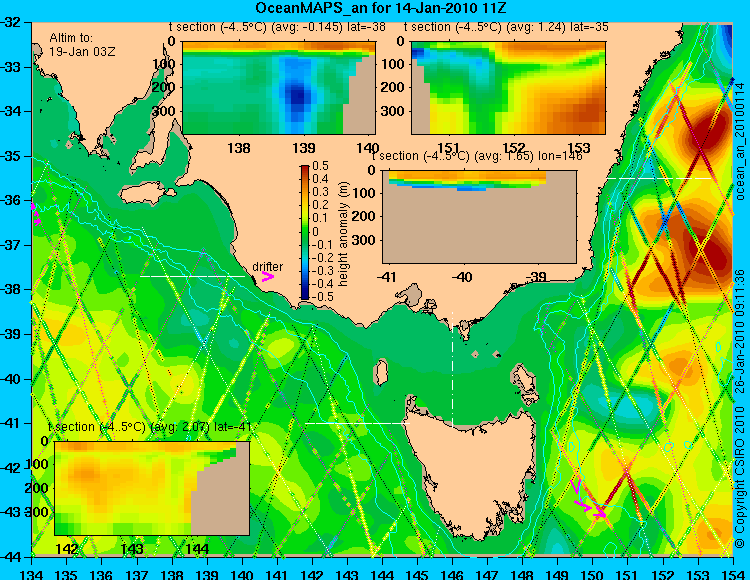Click main longitude axis label "146"
The height and width of the screenshot is (580, 750).
pos(452,574)
